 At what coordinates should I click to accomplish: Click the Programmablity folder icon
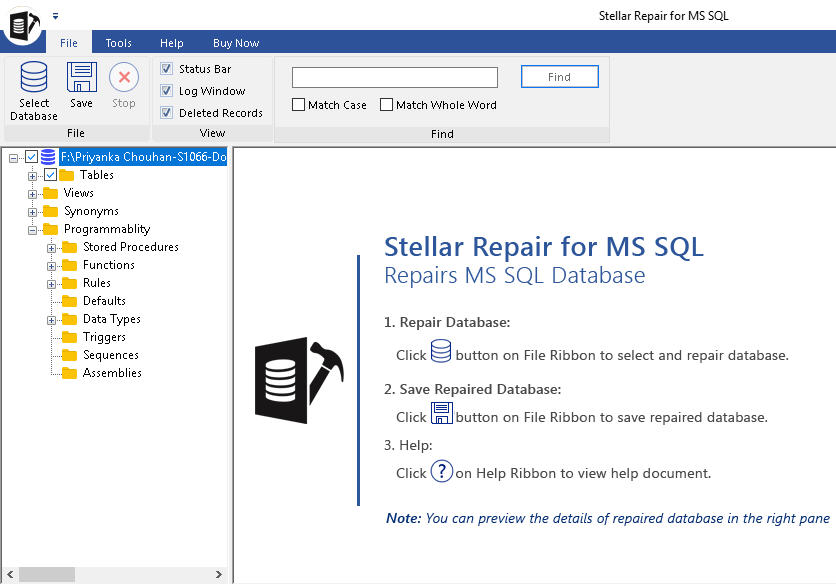click(51, 229)
